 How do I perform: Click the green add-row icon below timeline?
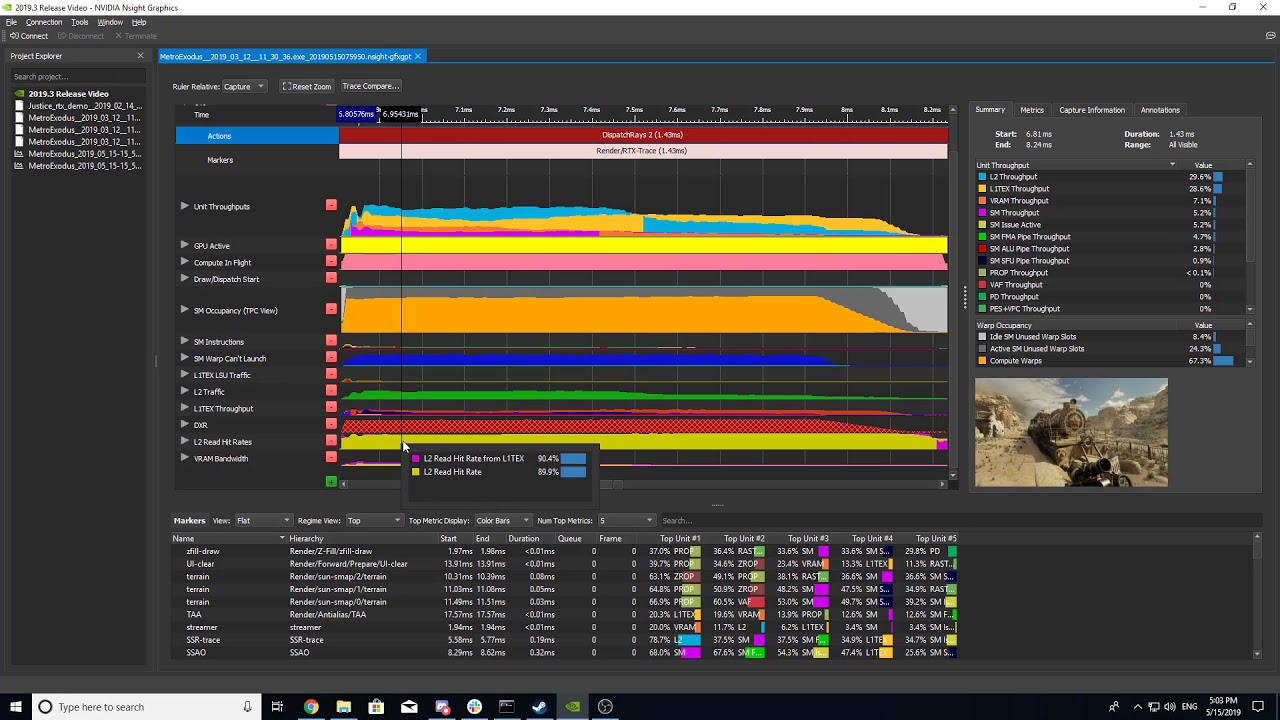click(x=331, y=482)
